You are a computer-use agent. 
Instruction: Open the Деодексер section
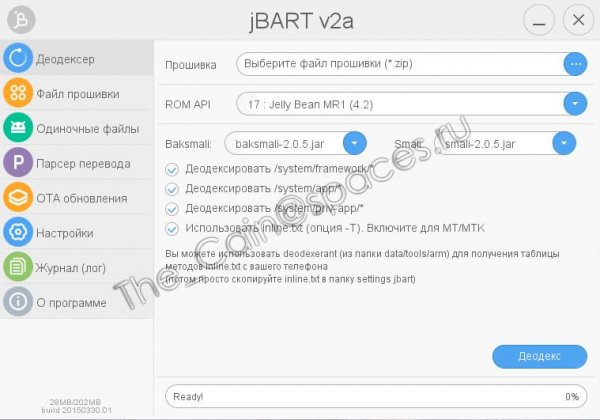77,58
